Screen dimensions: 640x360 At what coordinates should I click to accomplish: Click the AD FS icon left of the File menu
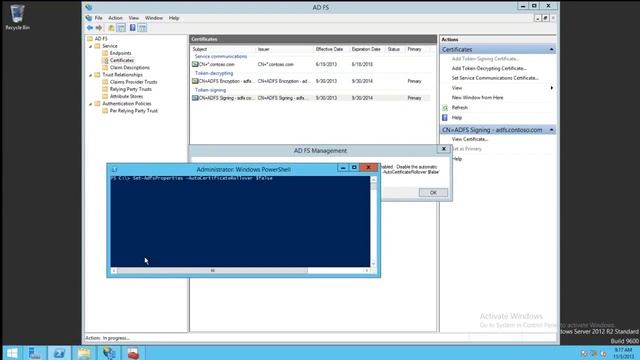coord(89,18)
